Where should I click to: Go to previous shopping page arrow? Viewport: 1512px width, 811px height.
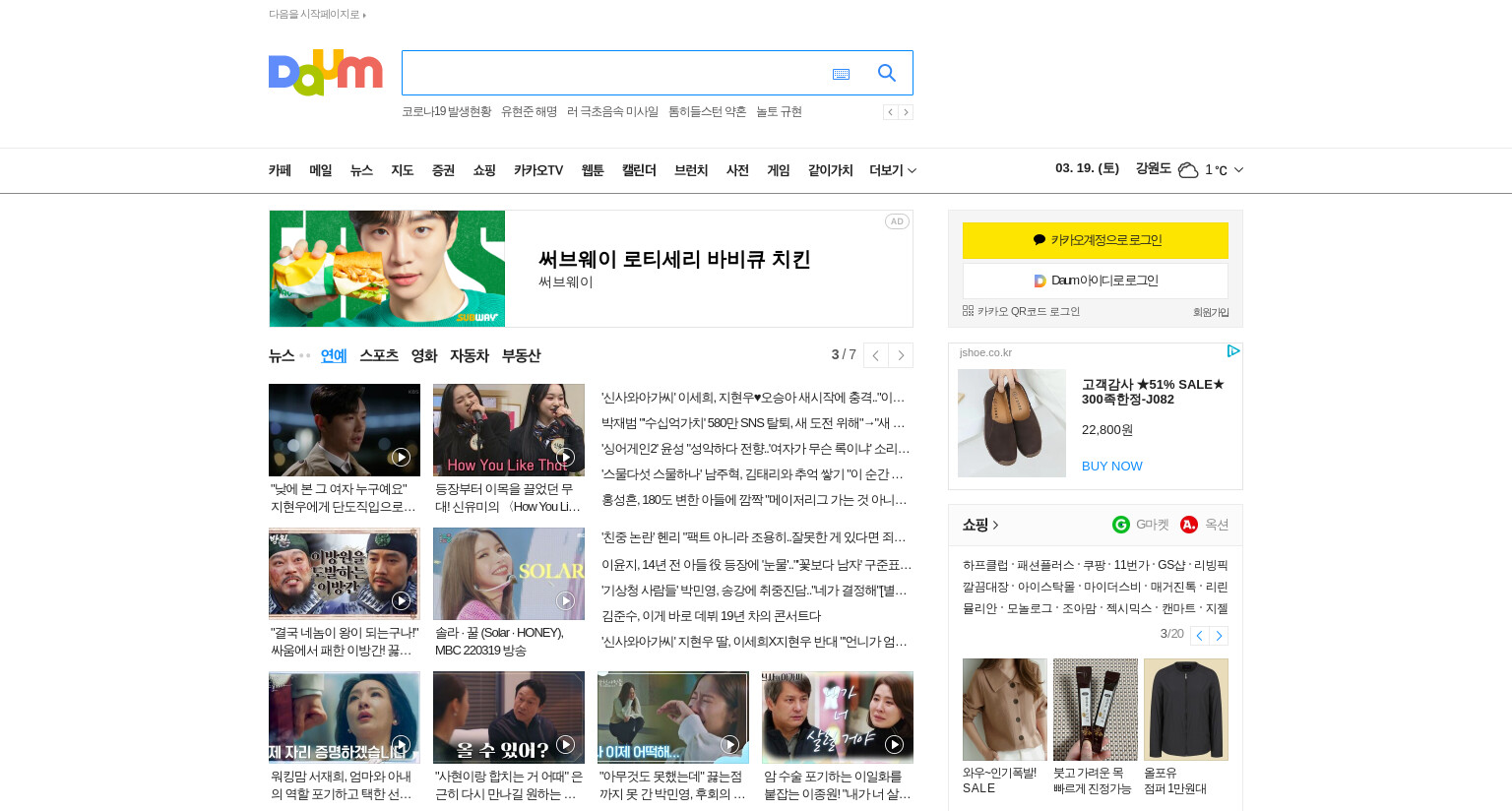(x=1199, y=636)
